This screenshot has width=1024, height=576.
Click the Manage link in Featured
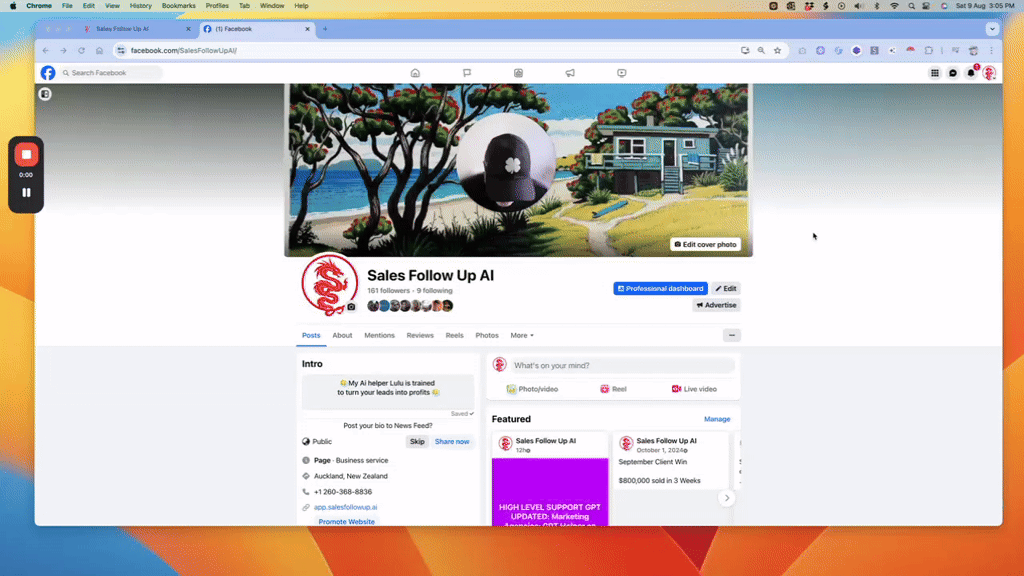coord(717,419)
